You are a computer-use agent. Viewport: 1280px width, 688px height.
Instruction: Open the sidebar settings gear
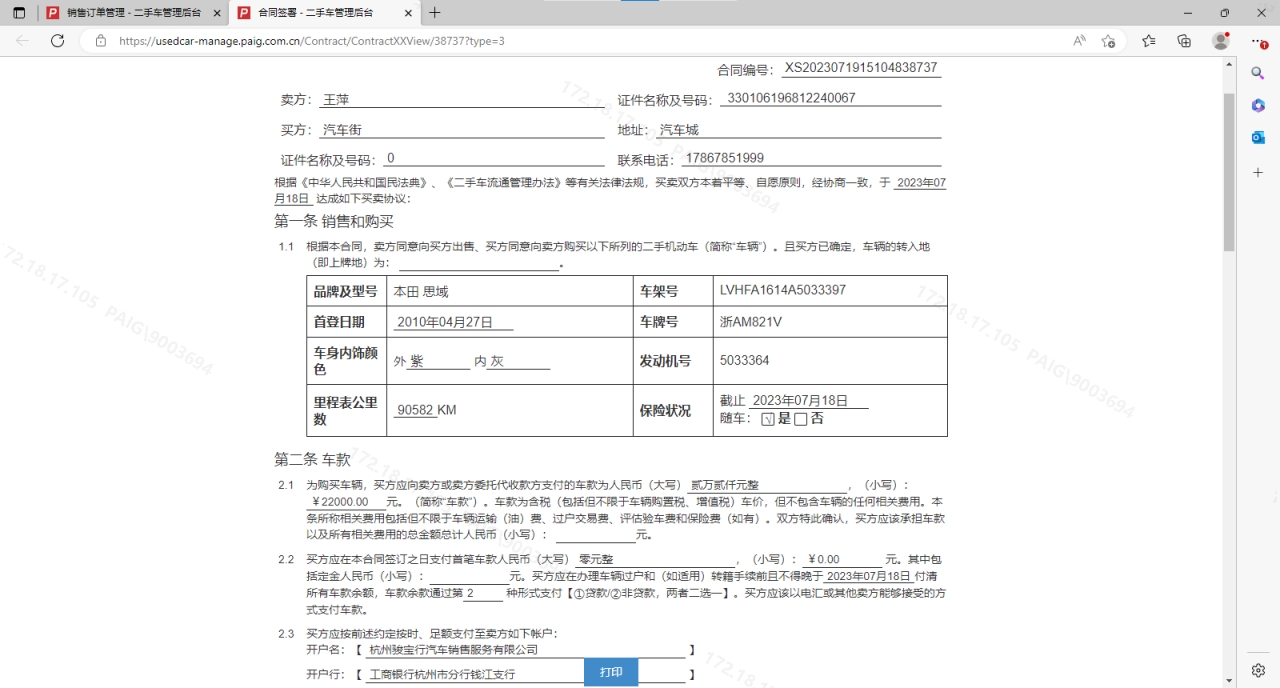[x=1258, y=670]
